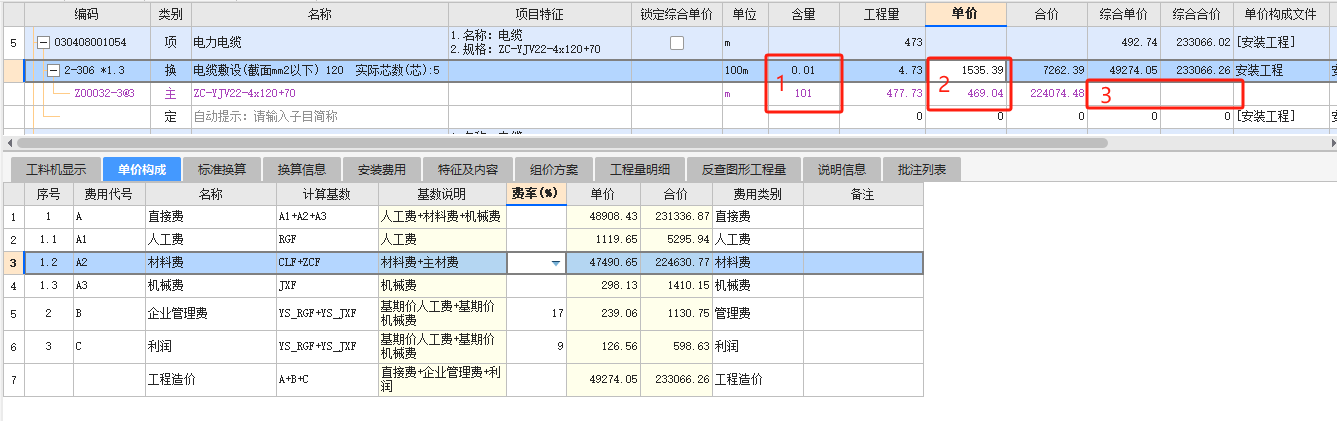The width and height of the screenshot is (1337, 421).
Task: Select the 49274.05 综合单价 cell in top table
Action: 1123,71
